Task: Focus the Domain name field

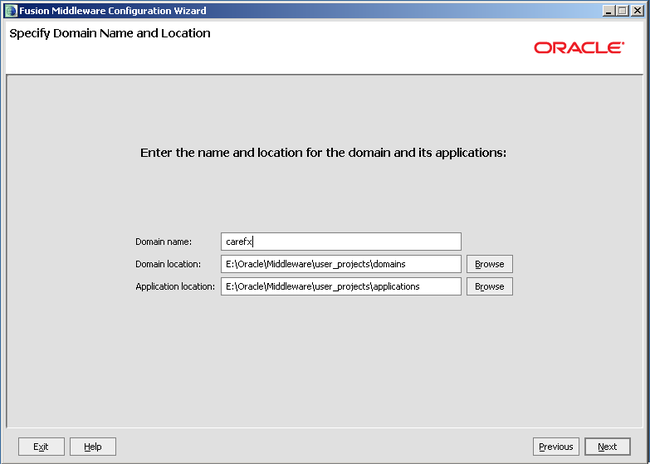Action: click(x=341, y=241)
